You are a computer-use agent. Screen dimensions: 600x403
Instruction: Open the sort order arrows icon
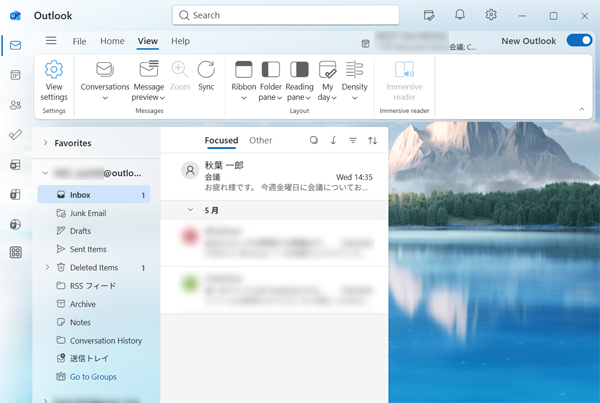click(x=372, y=140)
